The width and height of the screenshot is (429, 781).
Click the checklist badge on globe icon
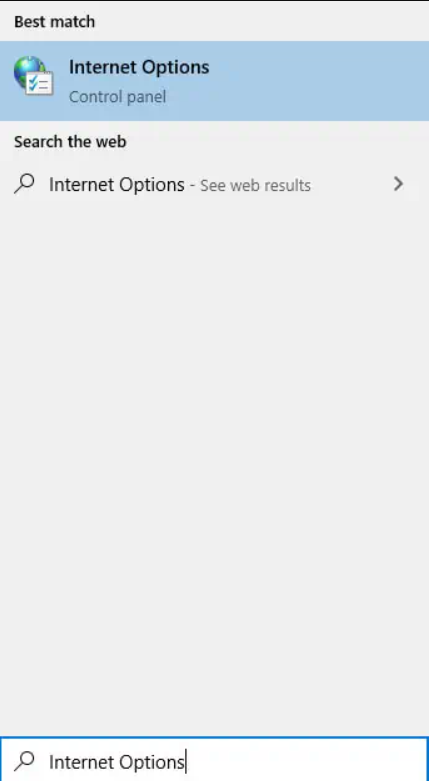coord(40,83)
